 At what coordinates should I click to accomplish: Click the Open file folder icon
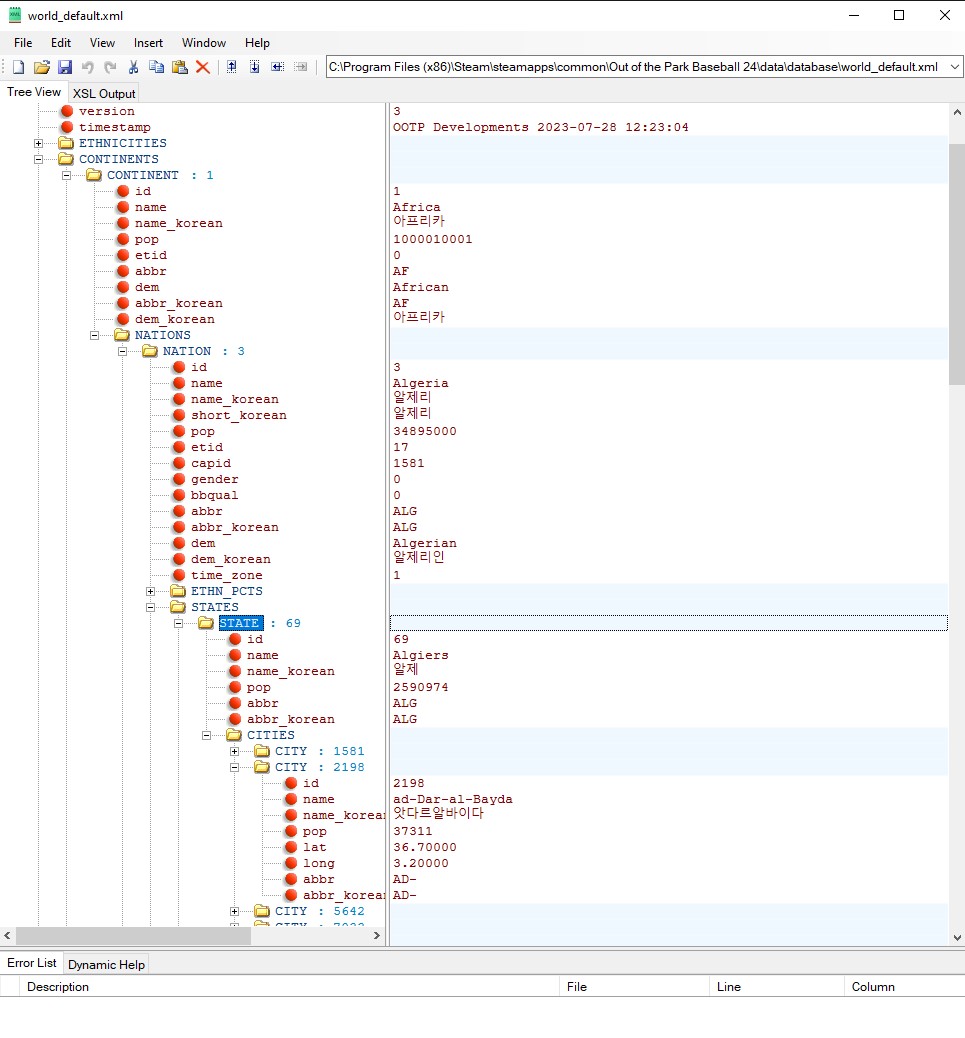pyautogui.click(x=41, y=67)
